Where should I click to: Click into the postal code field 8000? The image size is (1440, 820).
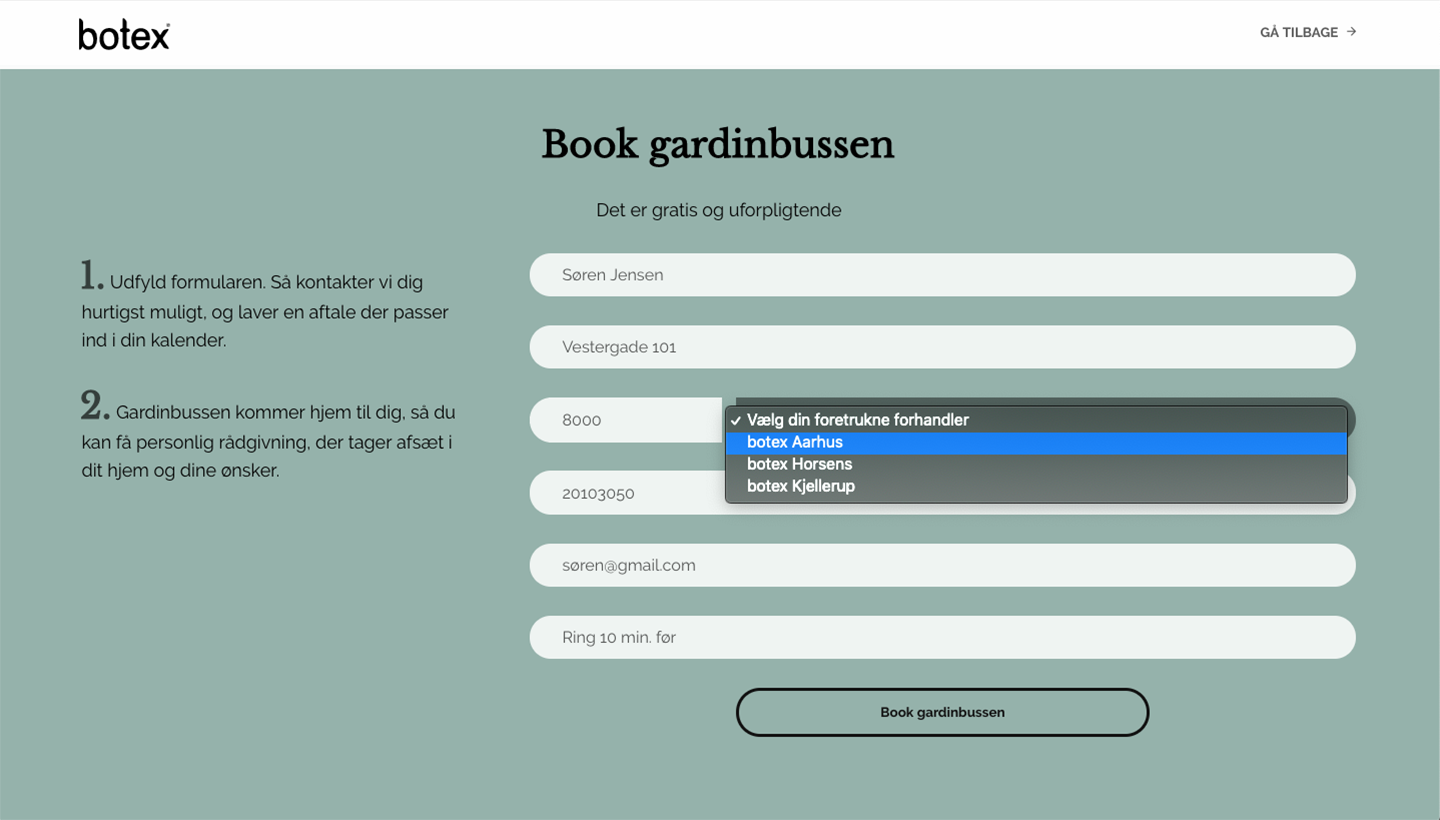point(626,420)
